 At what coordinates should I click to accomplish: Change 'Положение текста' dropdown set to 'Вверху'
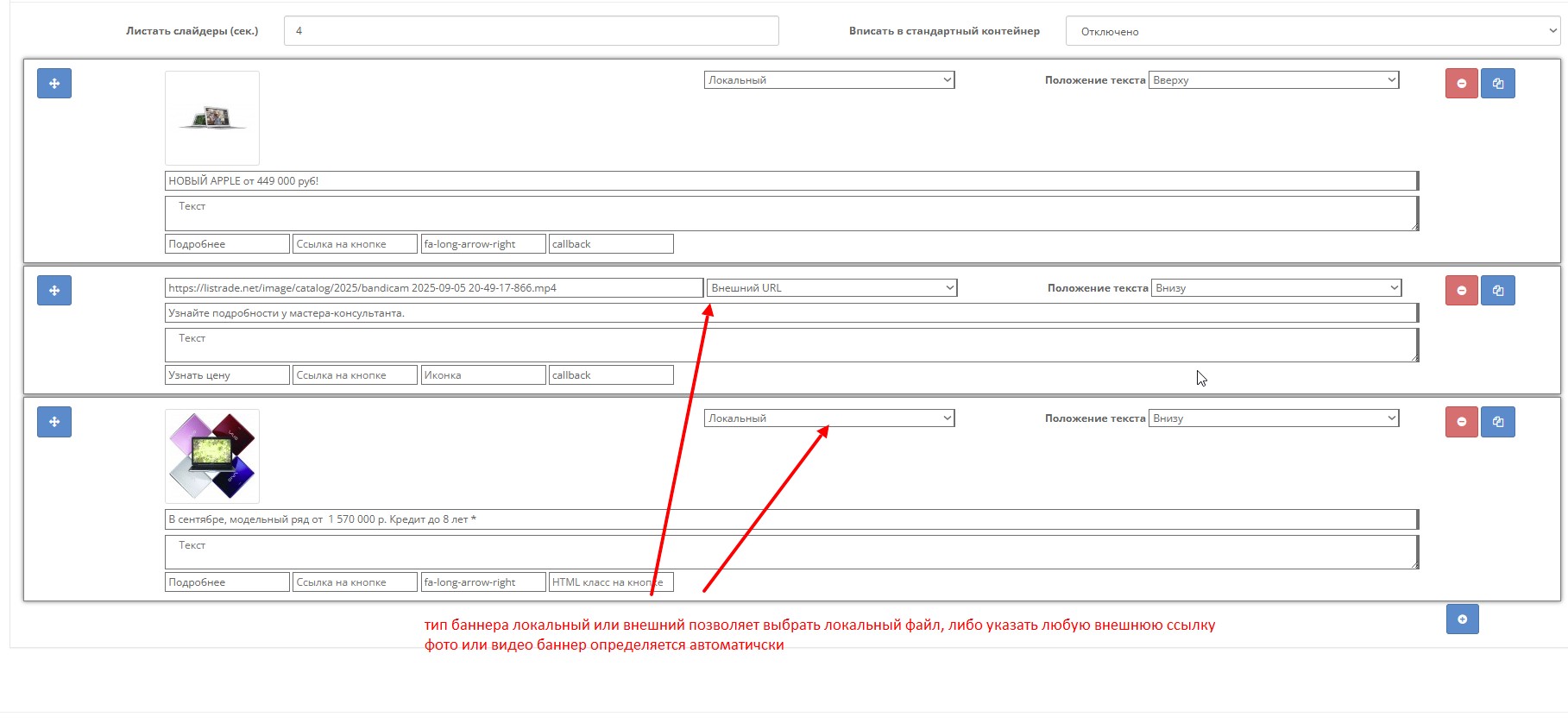pos(1273,80)
